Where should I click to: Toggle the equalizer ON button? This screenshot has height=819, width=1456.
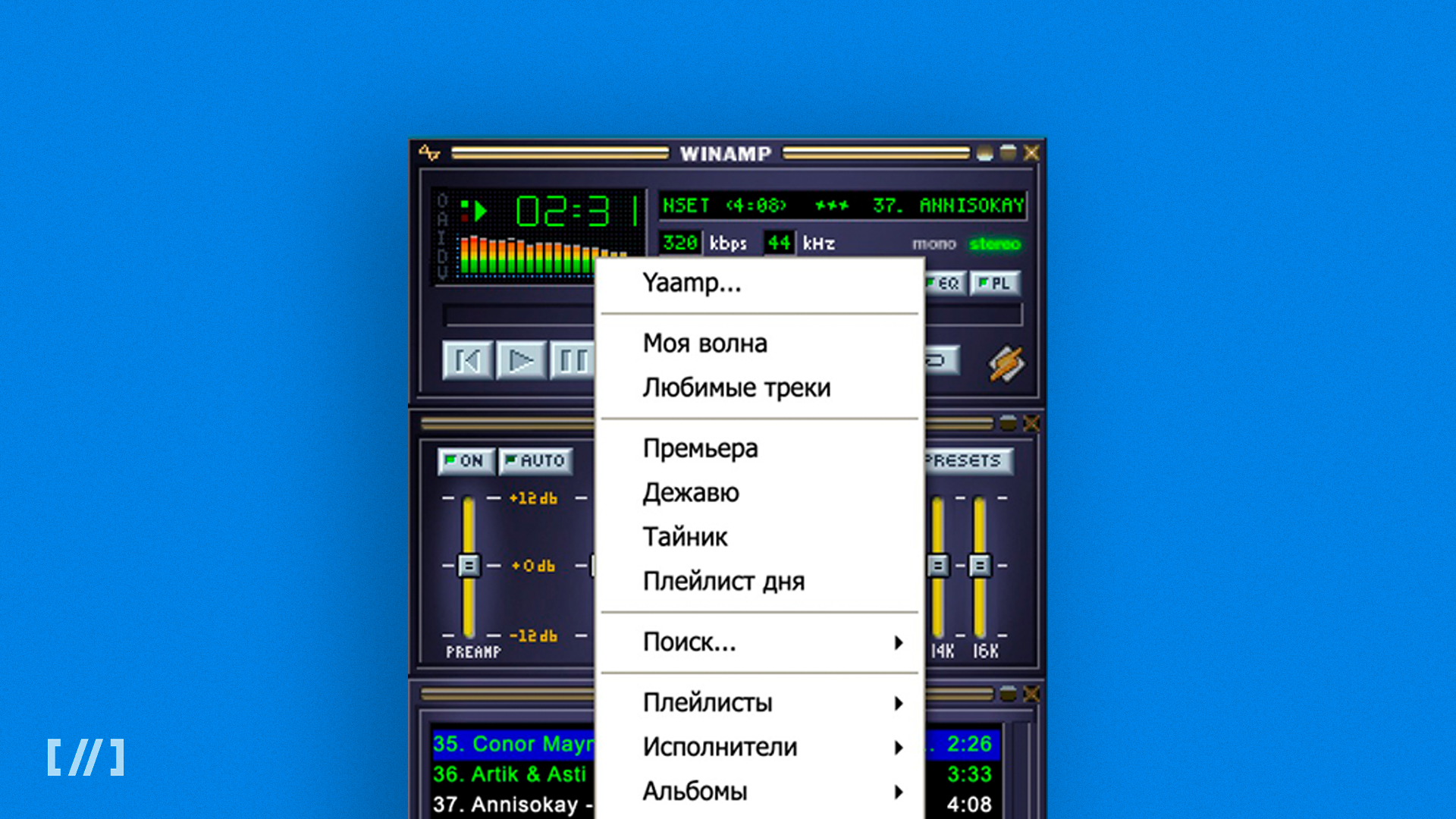pos(466,461)
